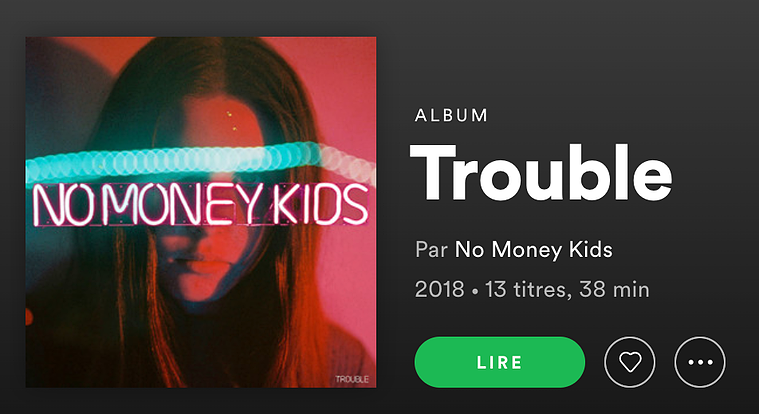Image resolution: width=759 pixels, height=414 pixels.
Task: Open the three-dot more options menu
Action: (700, 362)
